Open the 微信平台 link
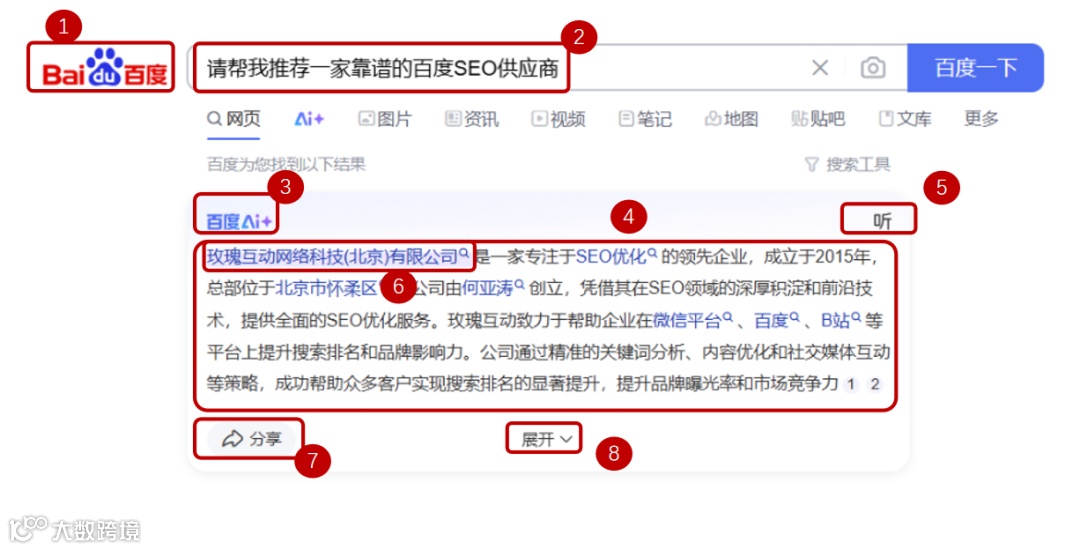This screenshot has width=1080, height=550. tap(692, 320)
